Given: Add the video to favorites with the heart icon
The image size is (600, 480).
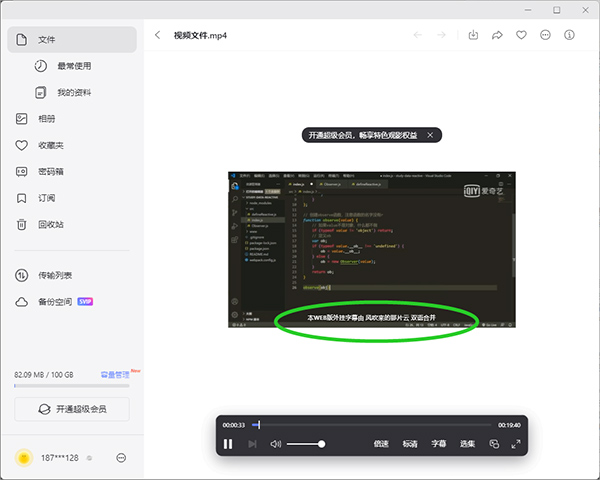Looking at the screenshot, I should point(521,35).
